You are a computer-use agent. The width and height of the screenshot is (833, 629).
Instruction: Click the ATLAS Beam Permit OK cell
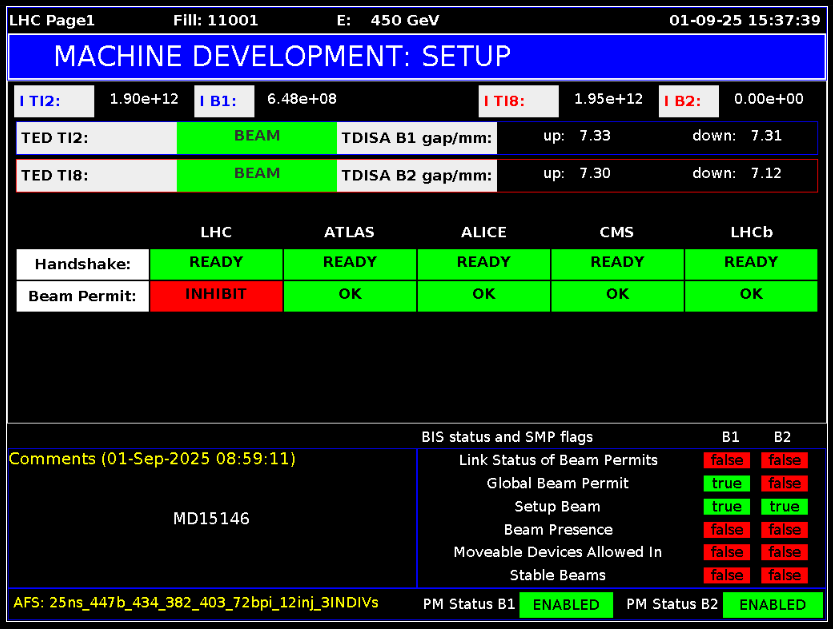(x=350, y=296)
